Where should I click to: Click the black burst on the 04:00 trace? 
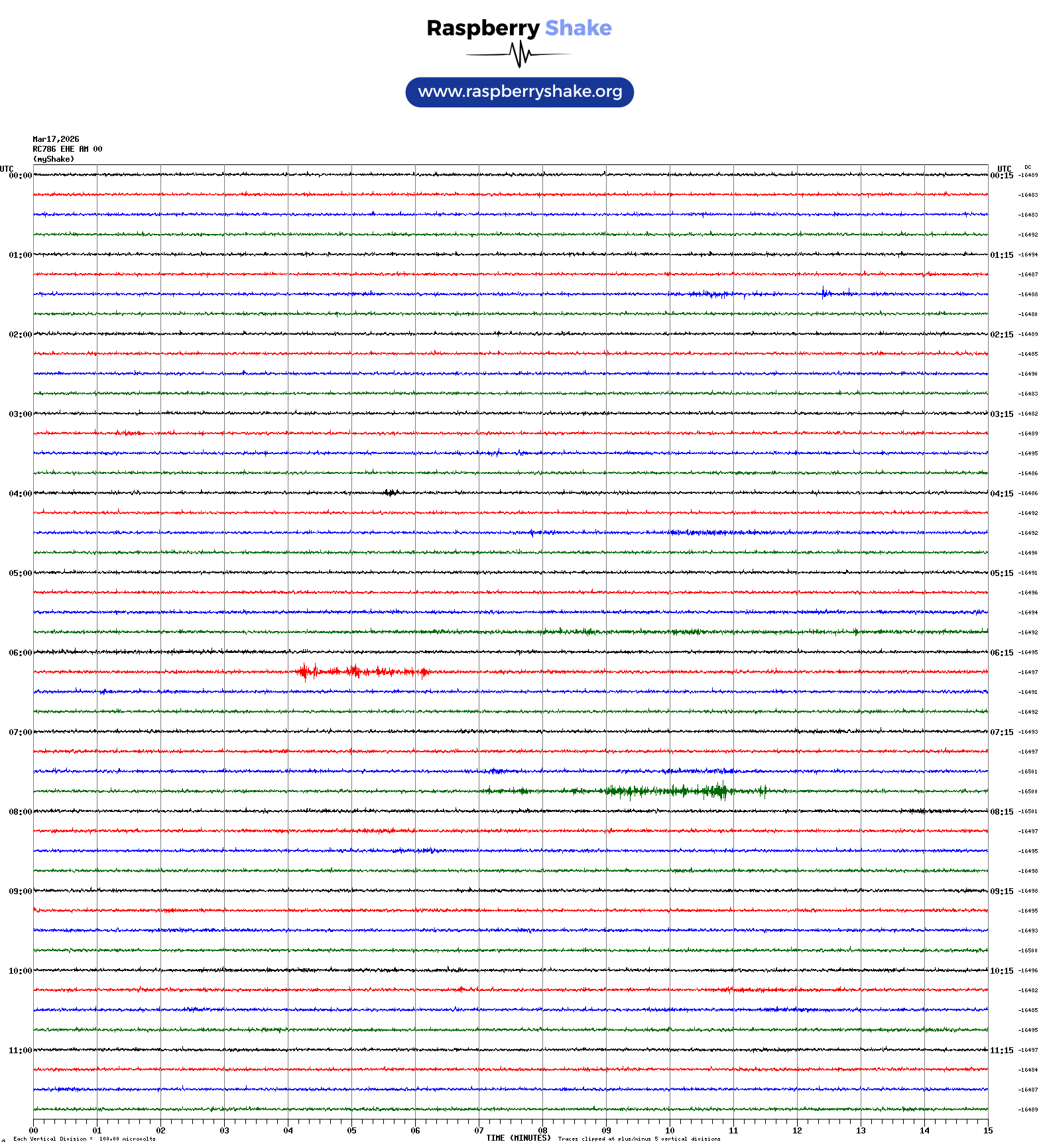[x=391, y=492]
